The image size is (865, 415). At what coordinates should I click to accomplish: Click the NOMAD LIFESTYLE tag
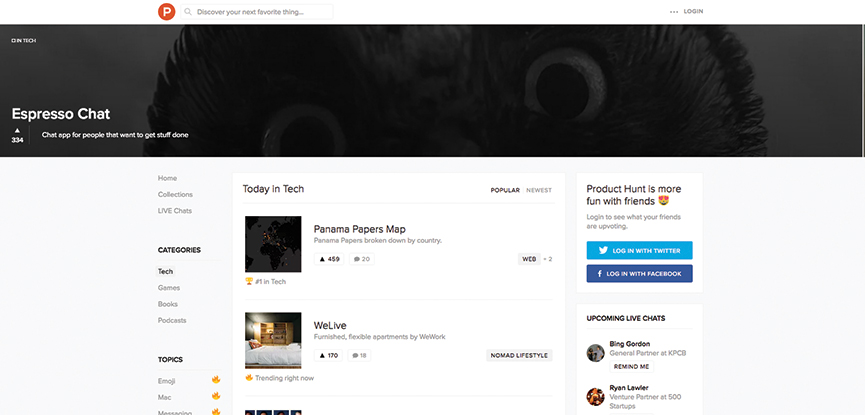[519, 355]
